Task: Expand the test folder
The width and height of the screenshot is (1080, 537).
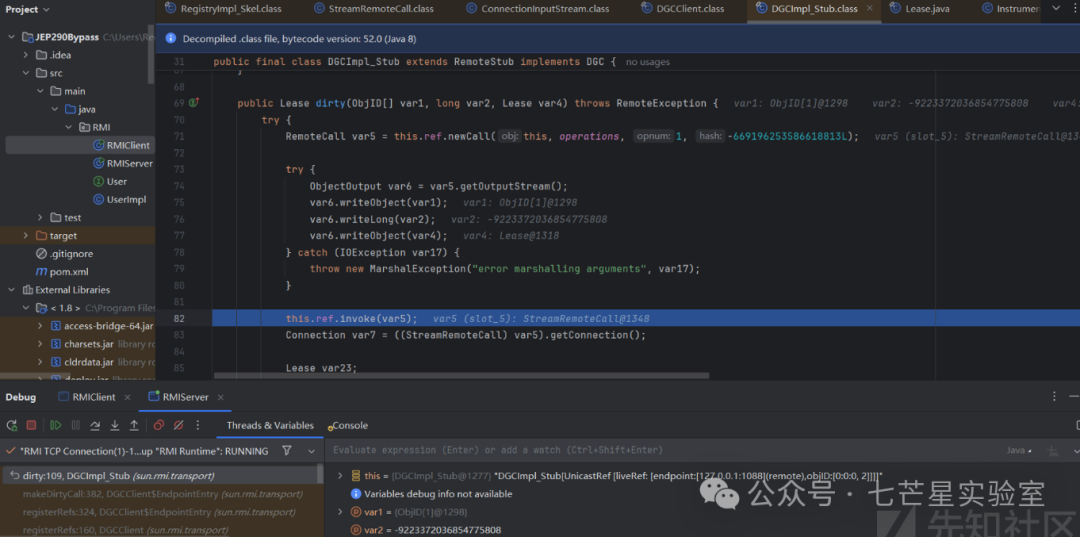Action: pos(41,218)
